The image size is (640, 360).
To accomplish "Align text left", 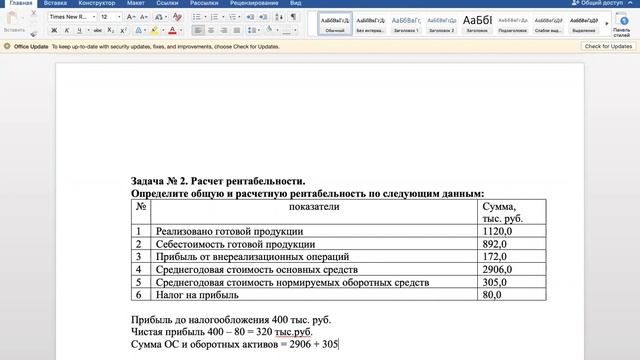I will pos(198,30).
